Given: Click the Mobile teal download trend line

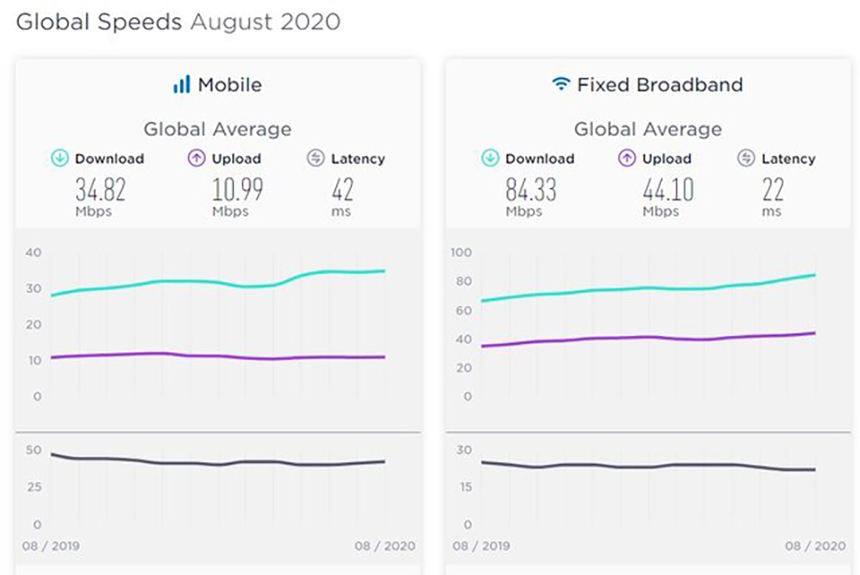Looking at the screenshot, I should pos(200,281).
